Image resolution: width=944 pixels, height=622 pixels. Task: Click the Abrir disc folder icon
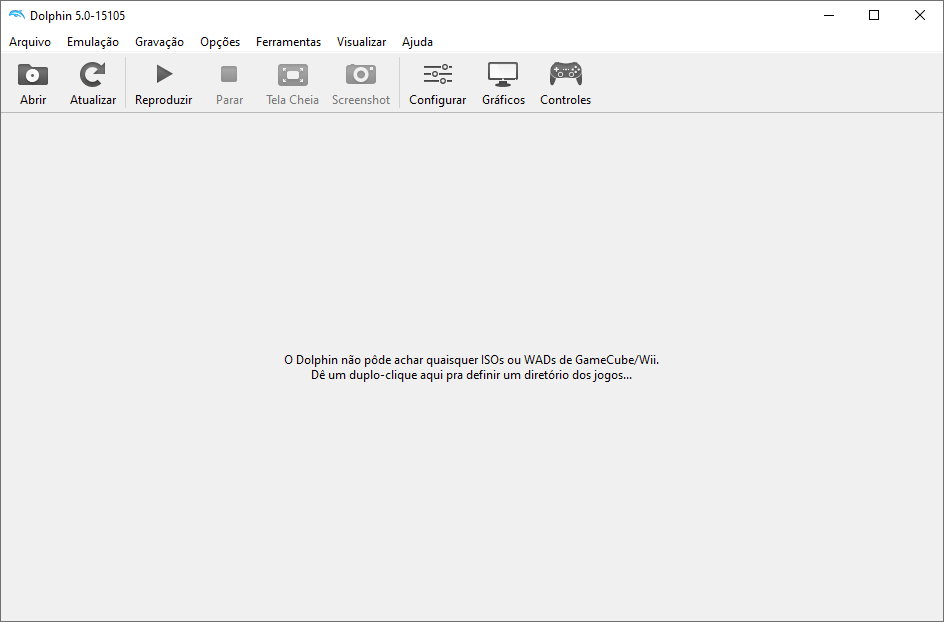(x=33, y=75)
